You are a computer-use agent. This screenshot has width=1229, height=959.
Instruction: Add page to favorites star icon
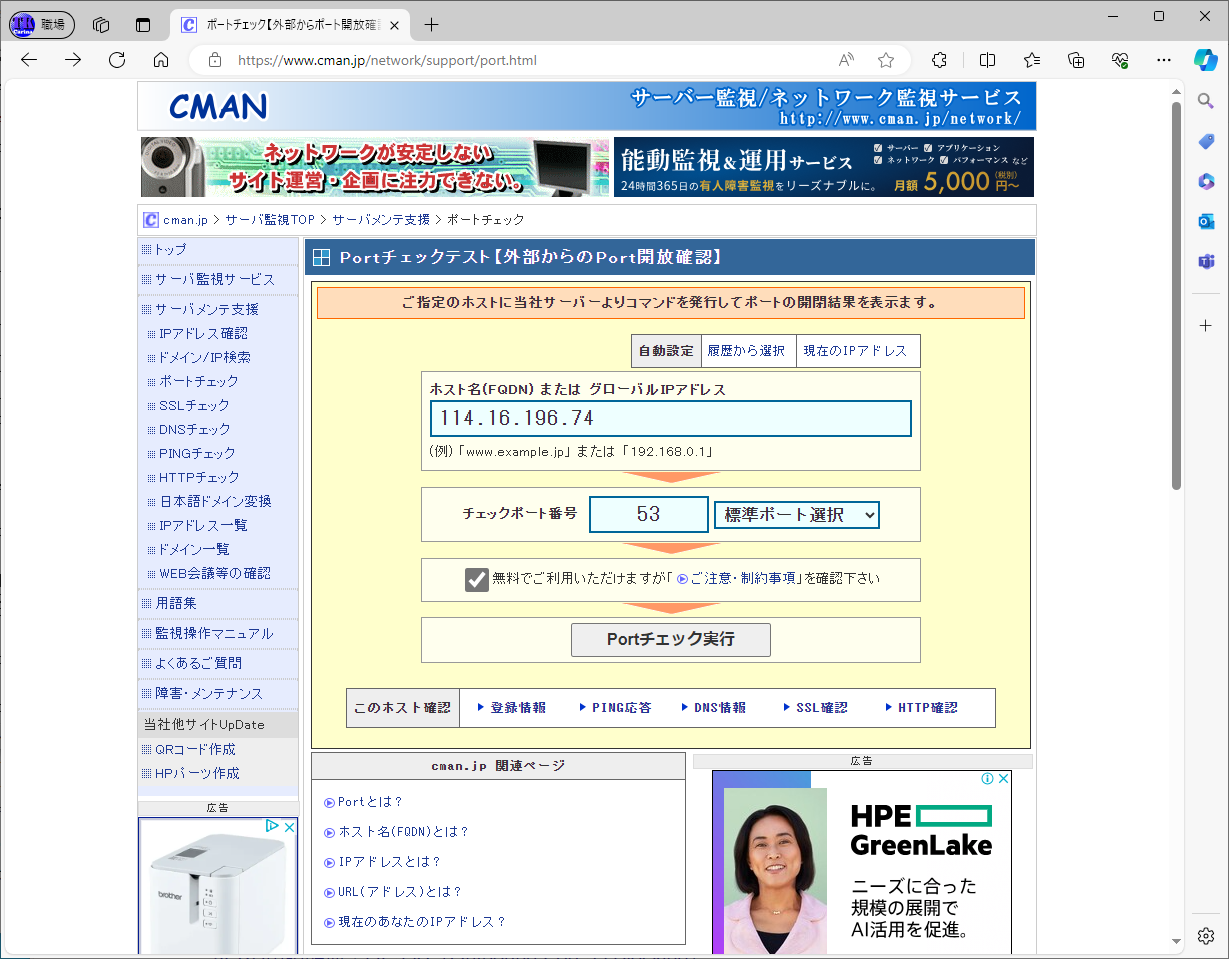[886, 60]
